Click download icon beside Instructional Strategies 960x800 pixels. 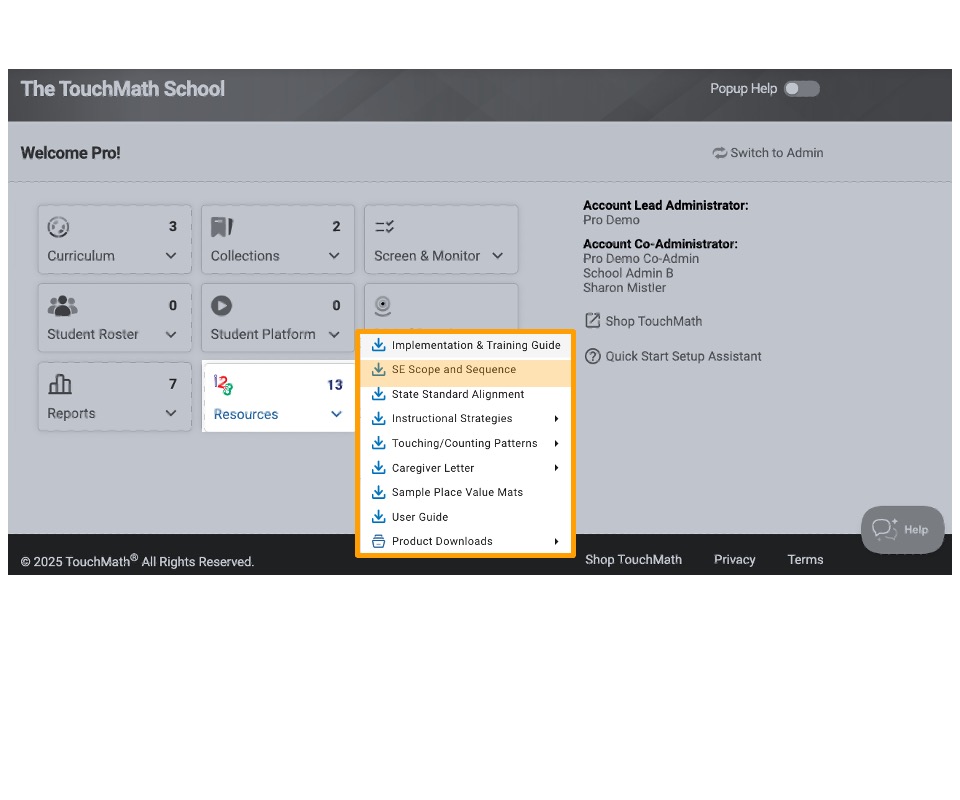click(x=379, y=419)
